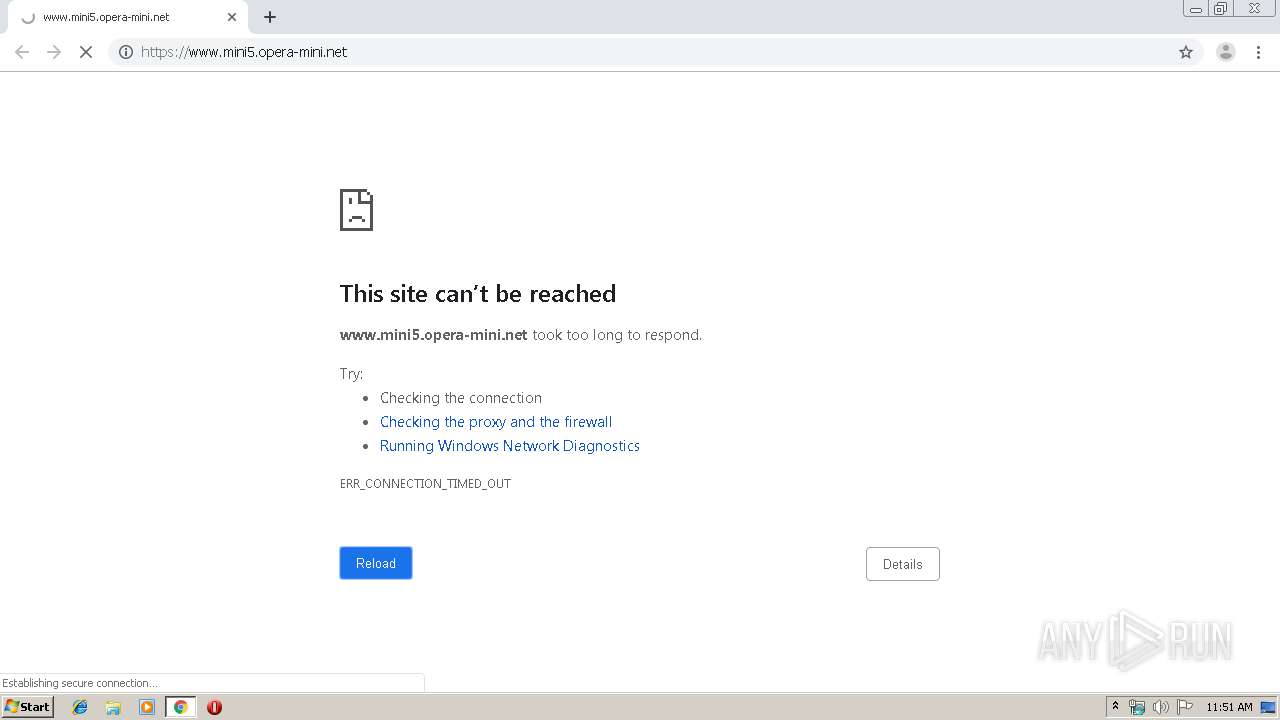Click the ERR_CONNECTION_TIMED_OUT error code

point(425,484)
